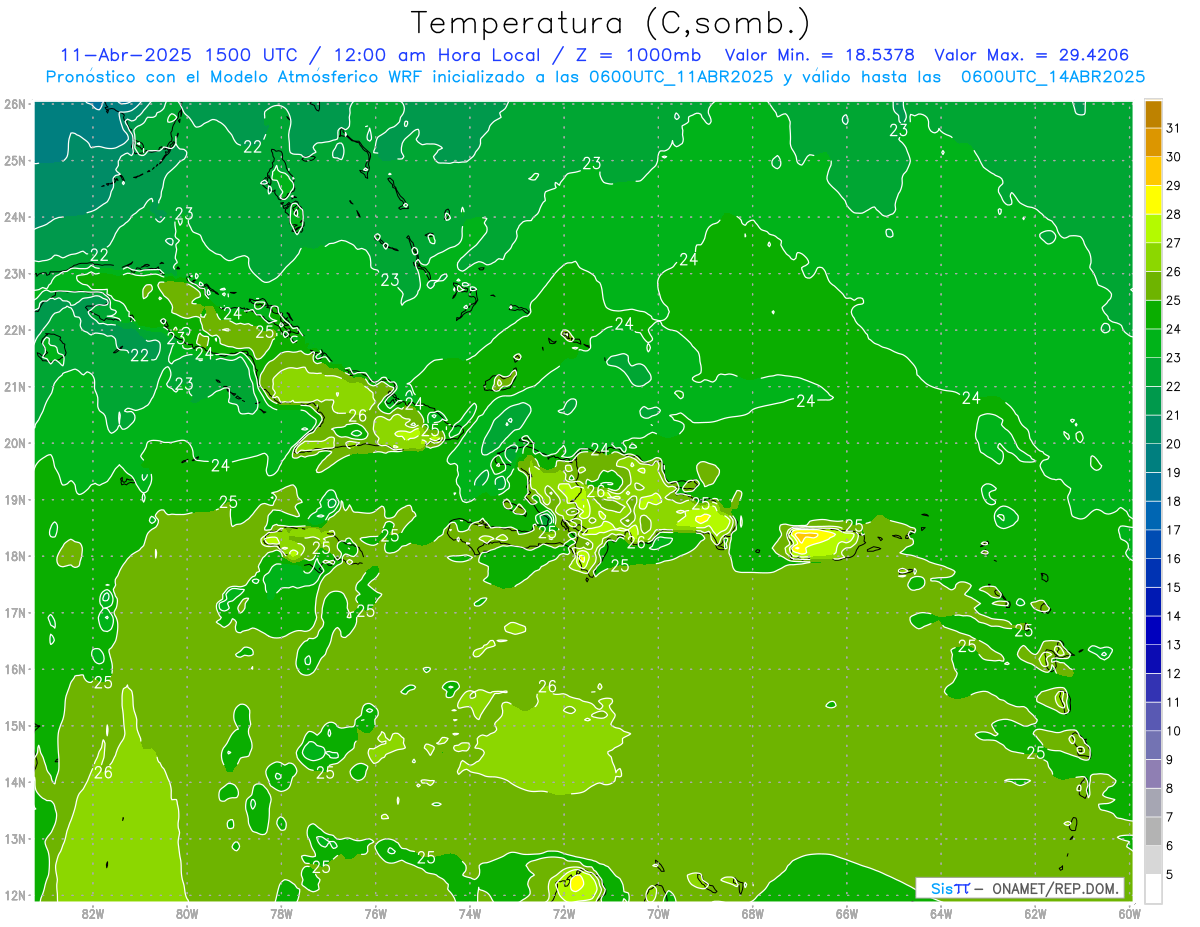Click the legend value label '11'

[x=1173, y=702]
